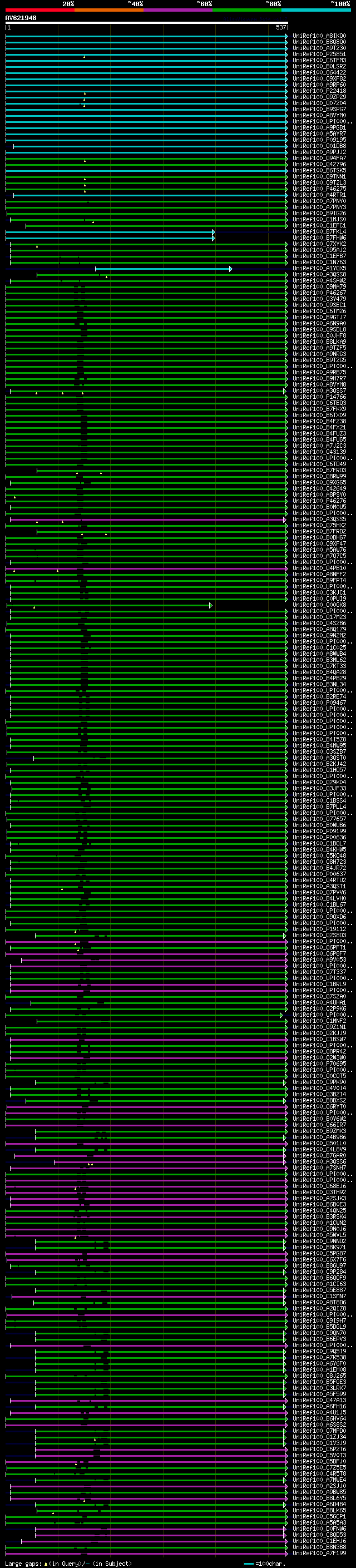Click the green ~80% identity legend segment
356x1568 pixels.
point(247,10)
